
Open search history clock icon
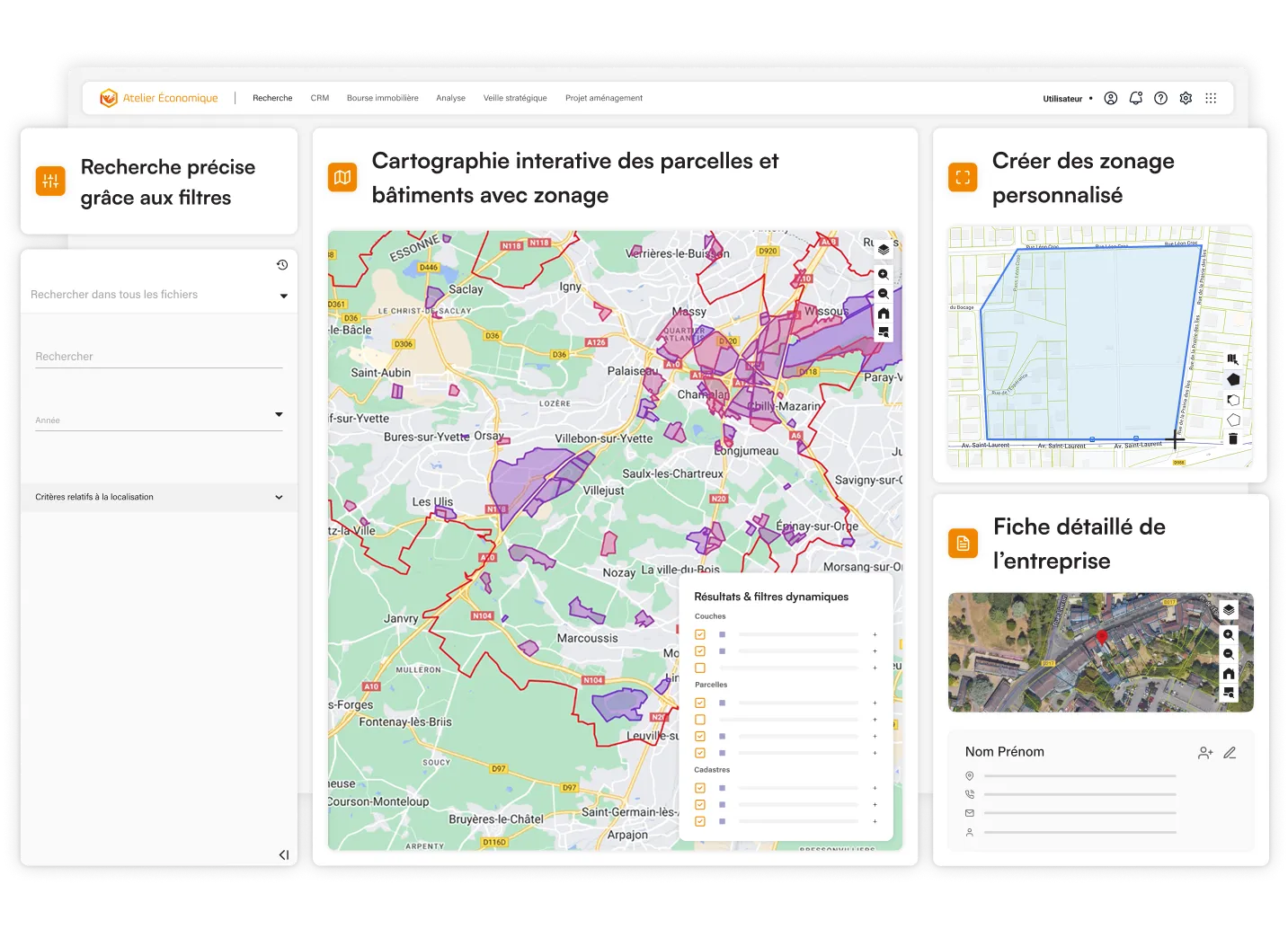click(282, 265)
